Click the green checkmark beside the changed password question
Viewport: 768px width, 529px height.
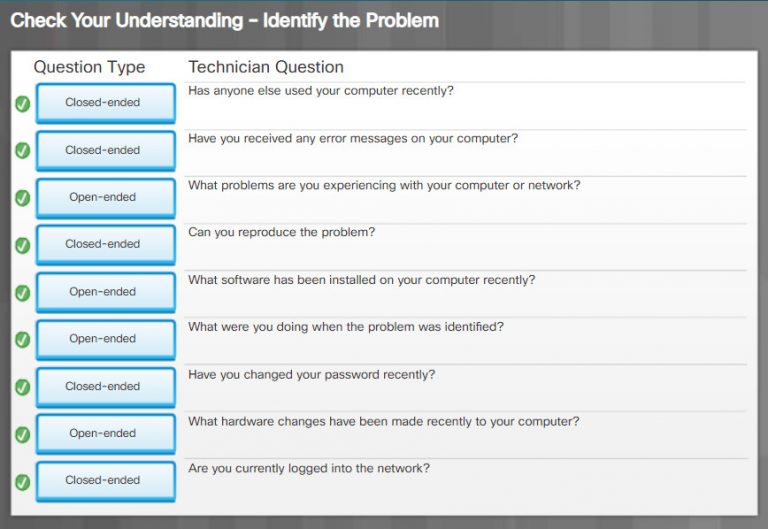pyautogui.click(x=23, y=387)
